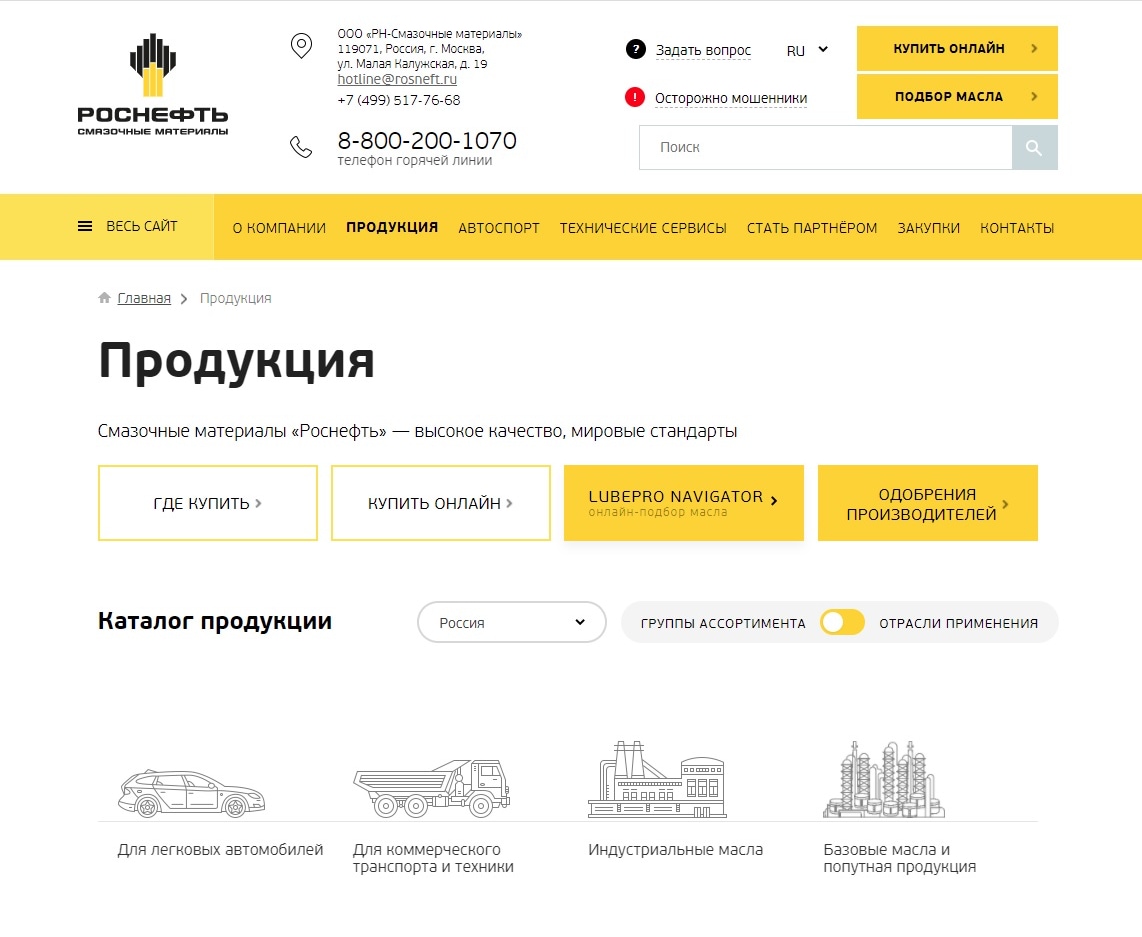Open the КОНТАКТЫ menu item
Image resolution: width=1142 pixels, height=937 pixels.
[x=1017, y=228]
